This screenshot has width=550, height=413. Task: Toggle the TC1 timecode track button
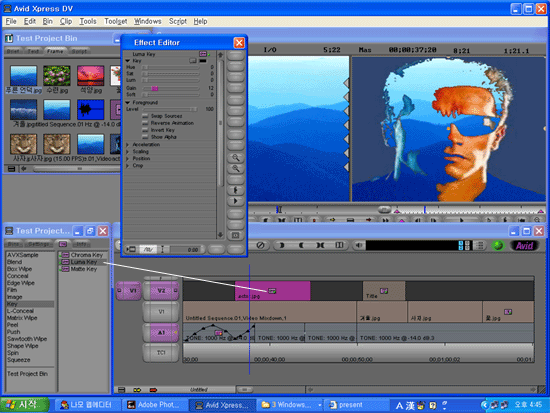(161, 353)
